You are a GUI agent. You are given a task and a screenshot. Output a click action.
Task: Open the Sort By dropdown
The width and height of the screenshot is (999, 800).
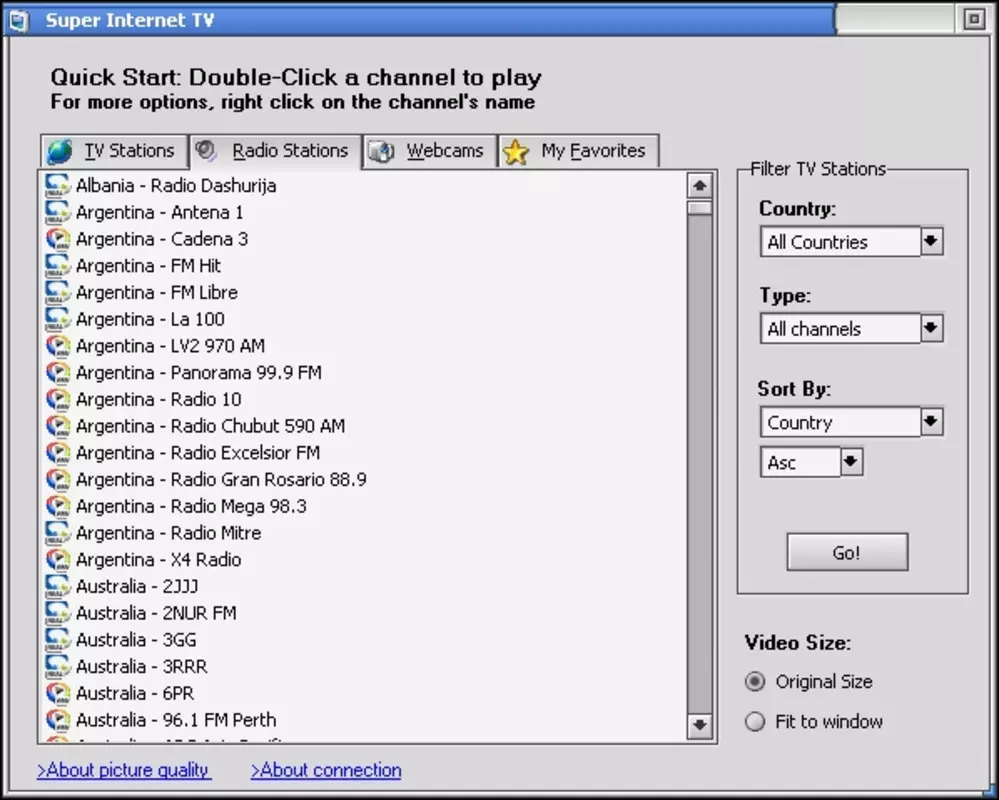click(931, 422)
